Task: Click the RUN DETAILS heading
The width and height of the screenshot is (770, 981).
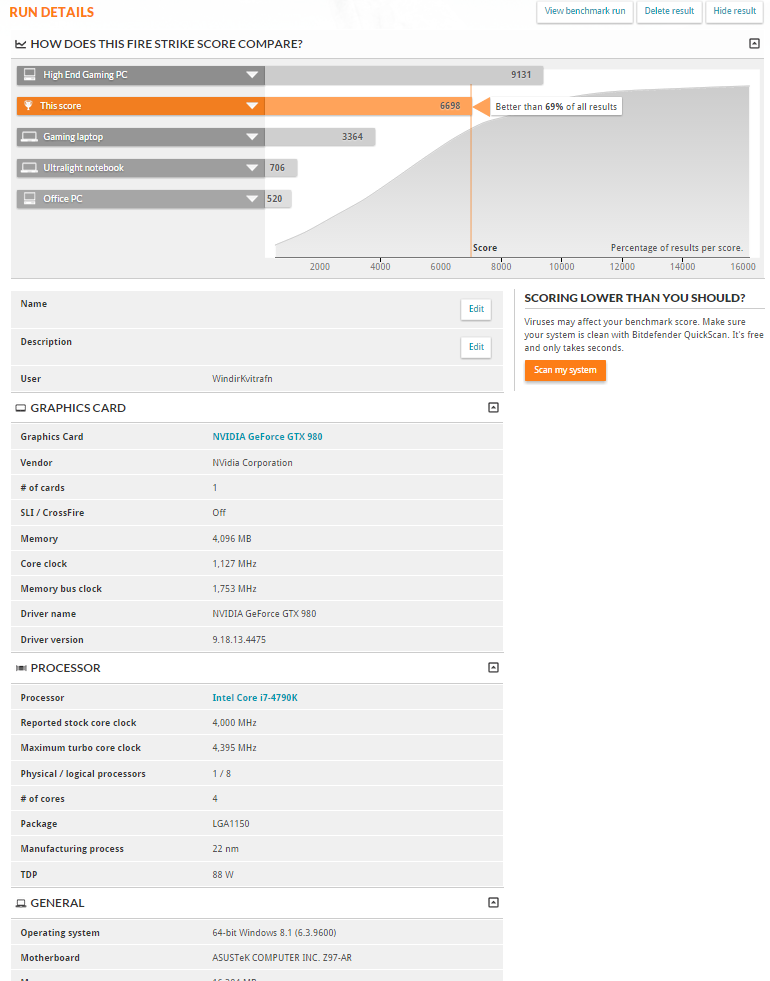Action: [52, 12]
